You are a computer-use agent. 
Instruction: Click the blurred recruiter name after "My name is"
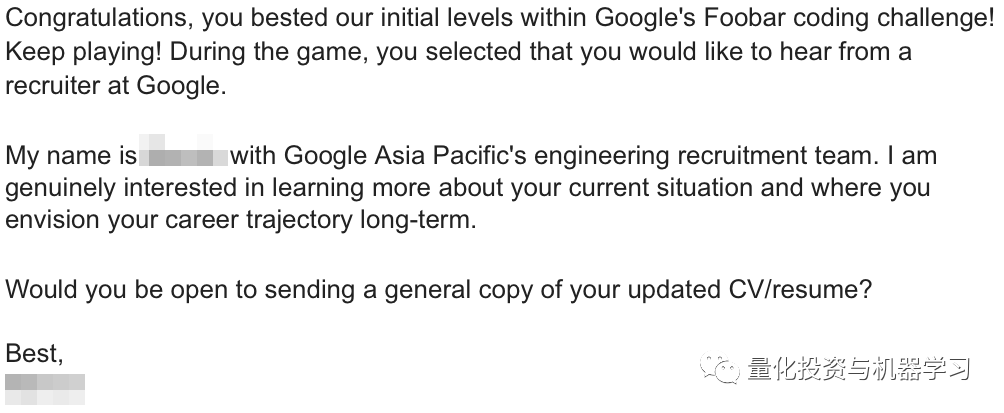pyautogui.click(x=185, y=156)
